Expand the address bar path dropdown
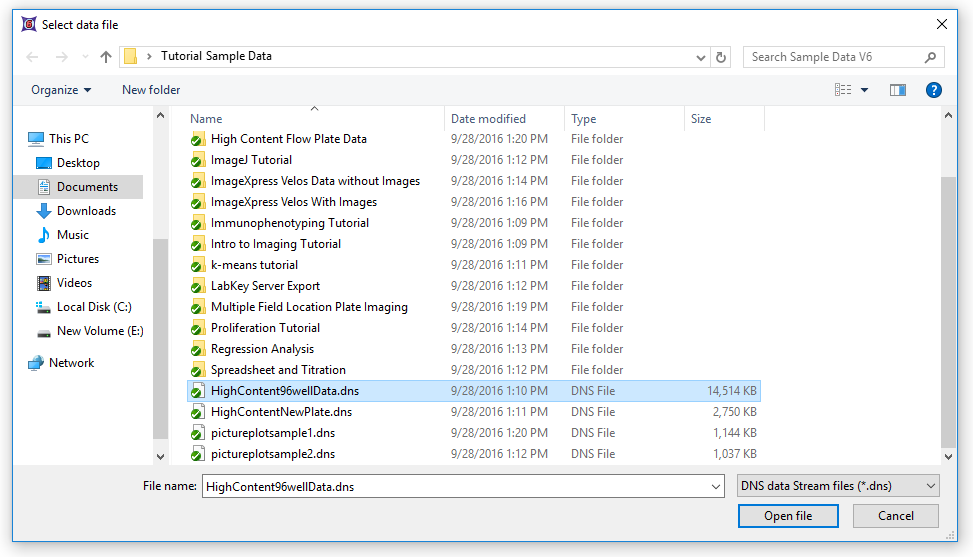 702,57
